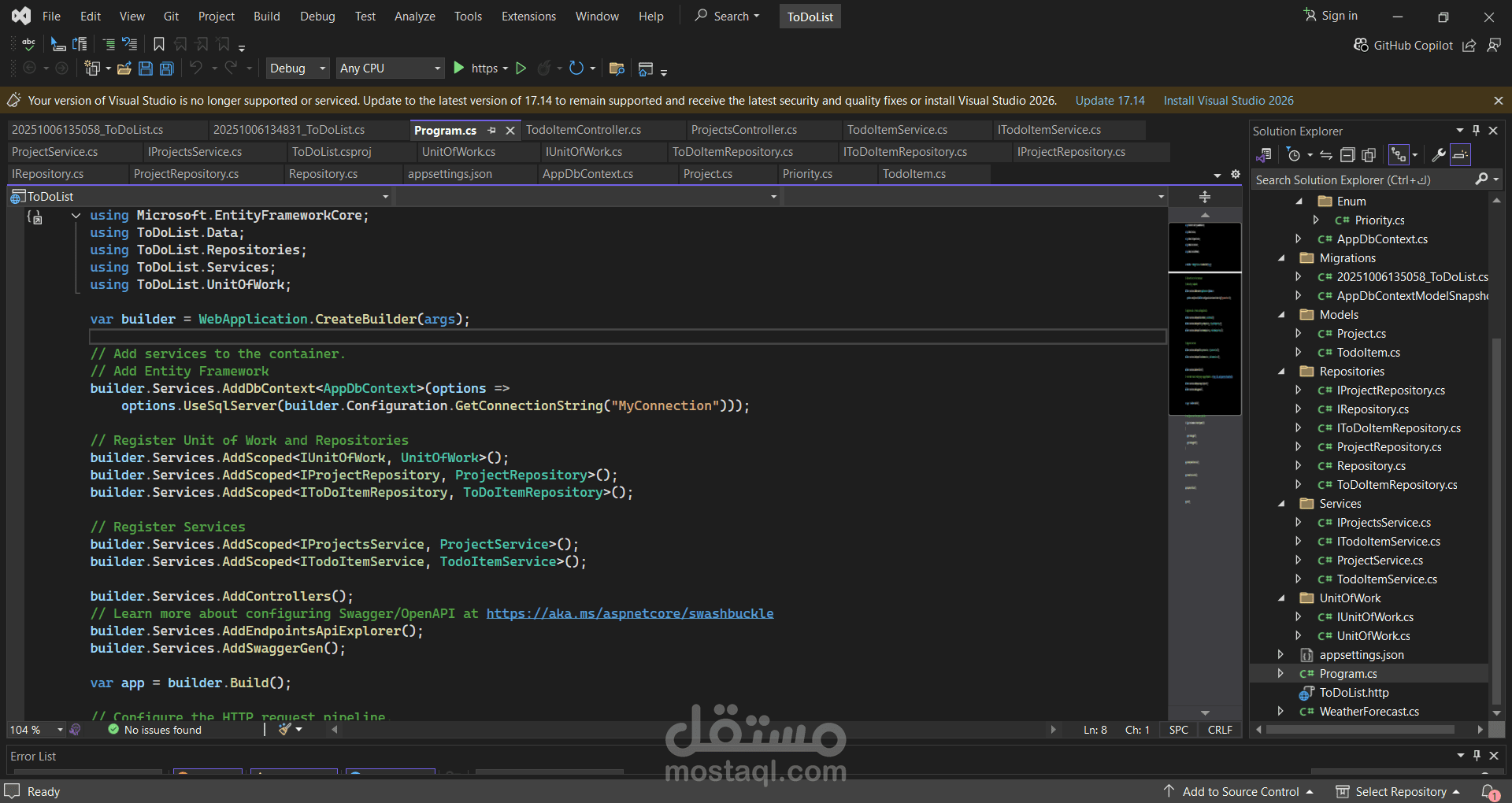Screen dimensions: 1512x803
Task: Click Add to Source Control
Action: [x=1240, y=791]
